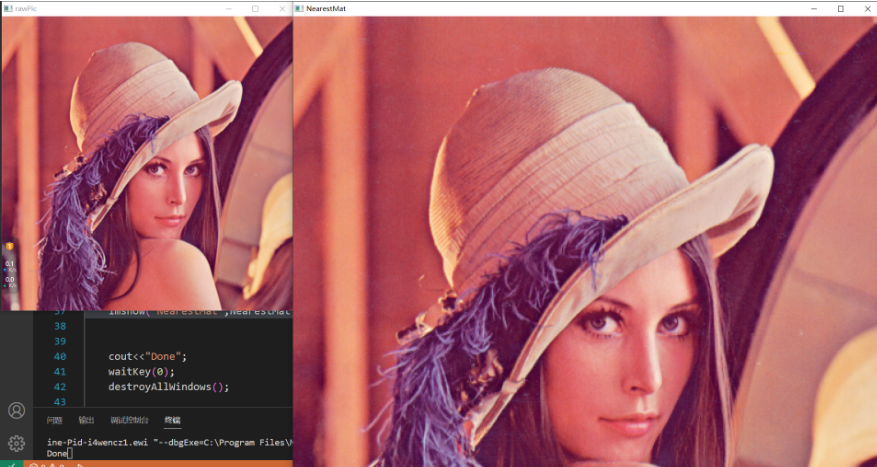
Task: Click line number 41 in the editor gutter
Action: [60, 371]
